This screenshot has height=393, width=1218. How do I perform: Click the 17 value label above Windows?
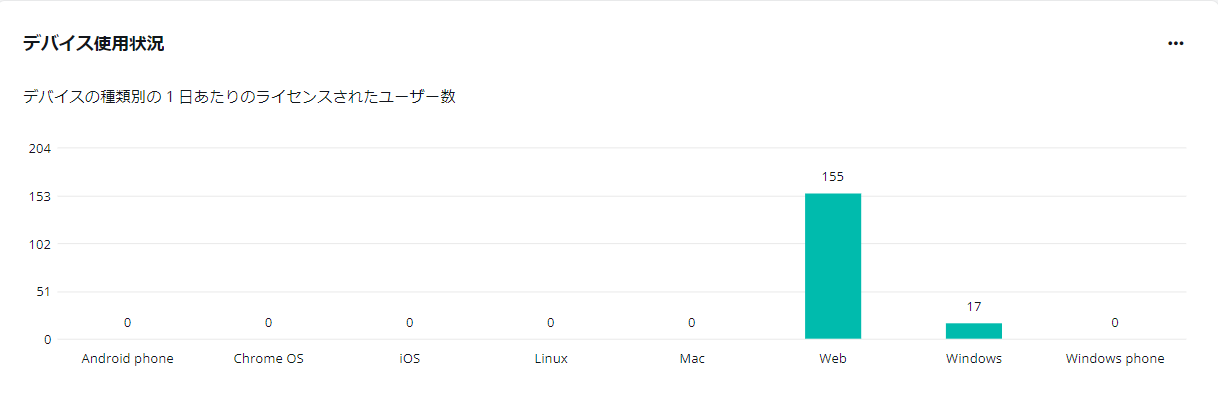974,306
